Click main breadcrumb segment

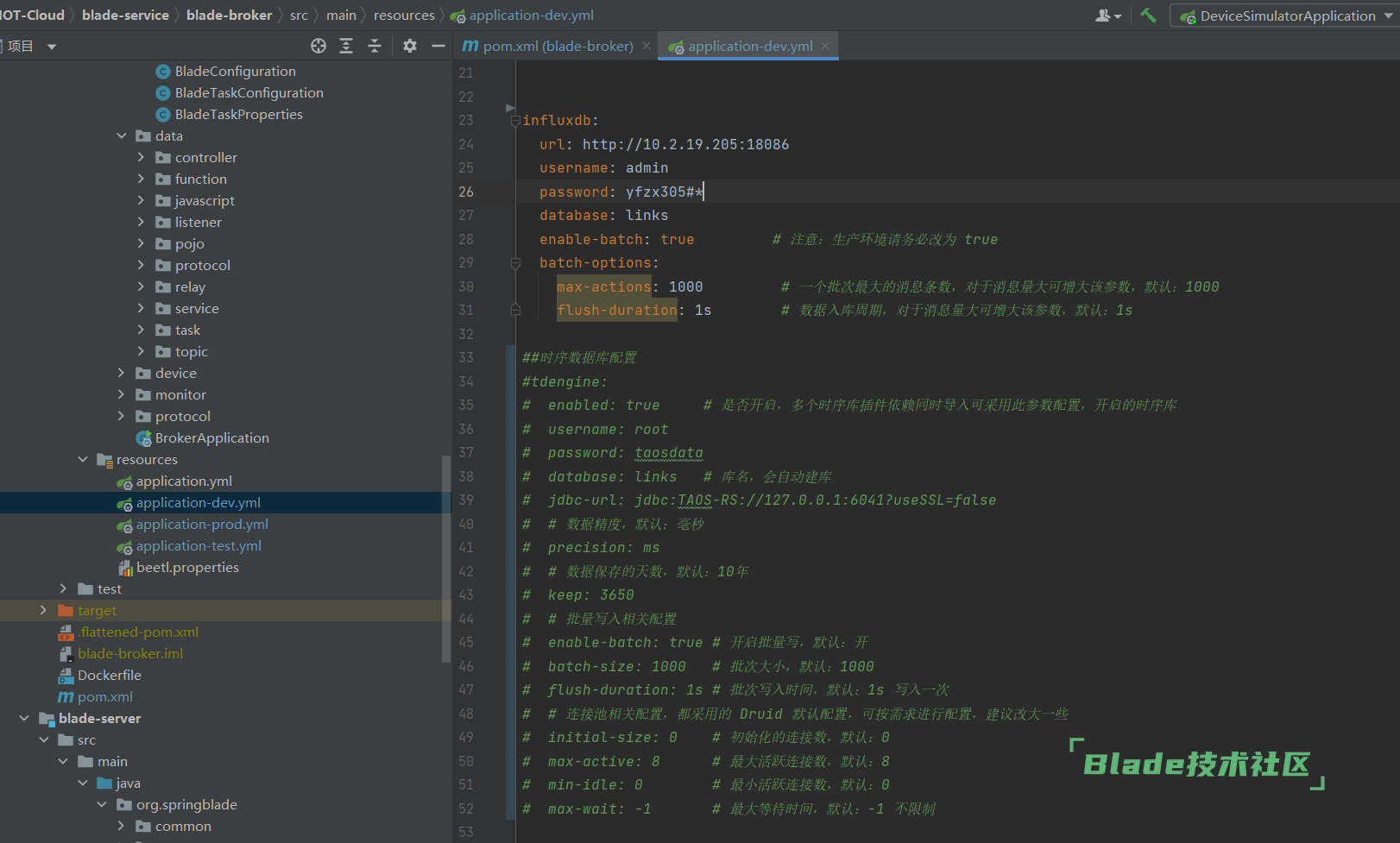point(341,15)
